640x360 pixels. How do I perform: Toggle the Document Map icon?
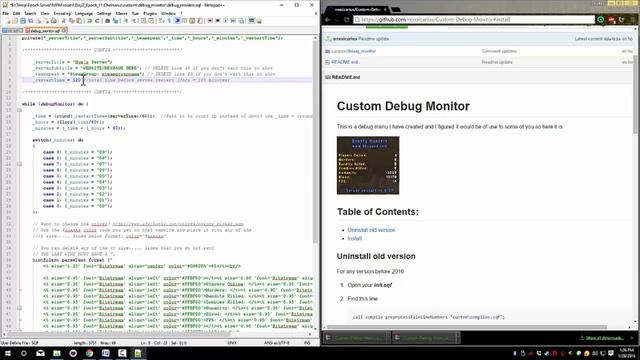click(192, 20)
